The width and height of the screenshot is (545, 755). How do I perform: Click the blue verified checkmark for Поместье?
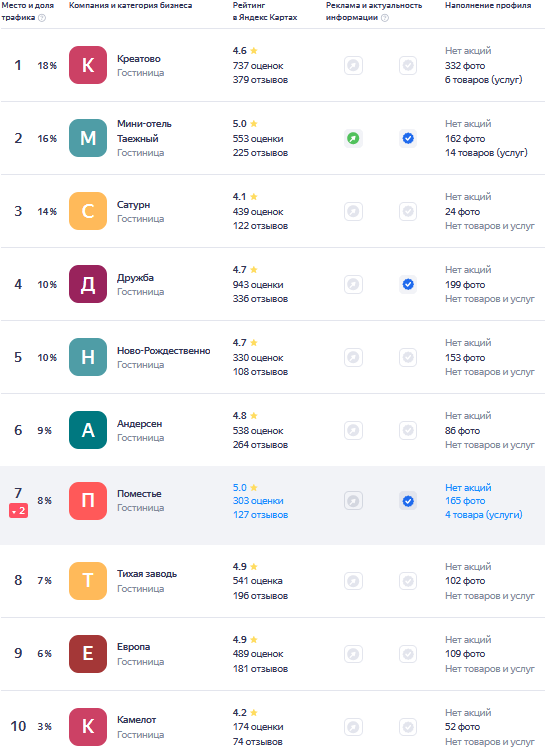[408, 501]
